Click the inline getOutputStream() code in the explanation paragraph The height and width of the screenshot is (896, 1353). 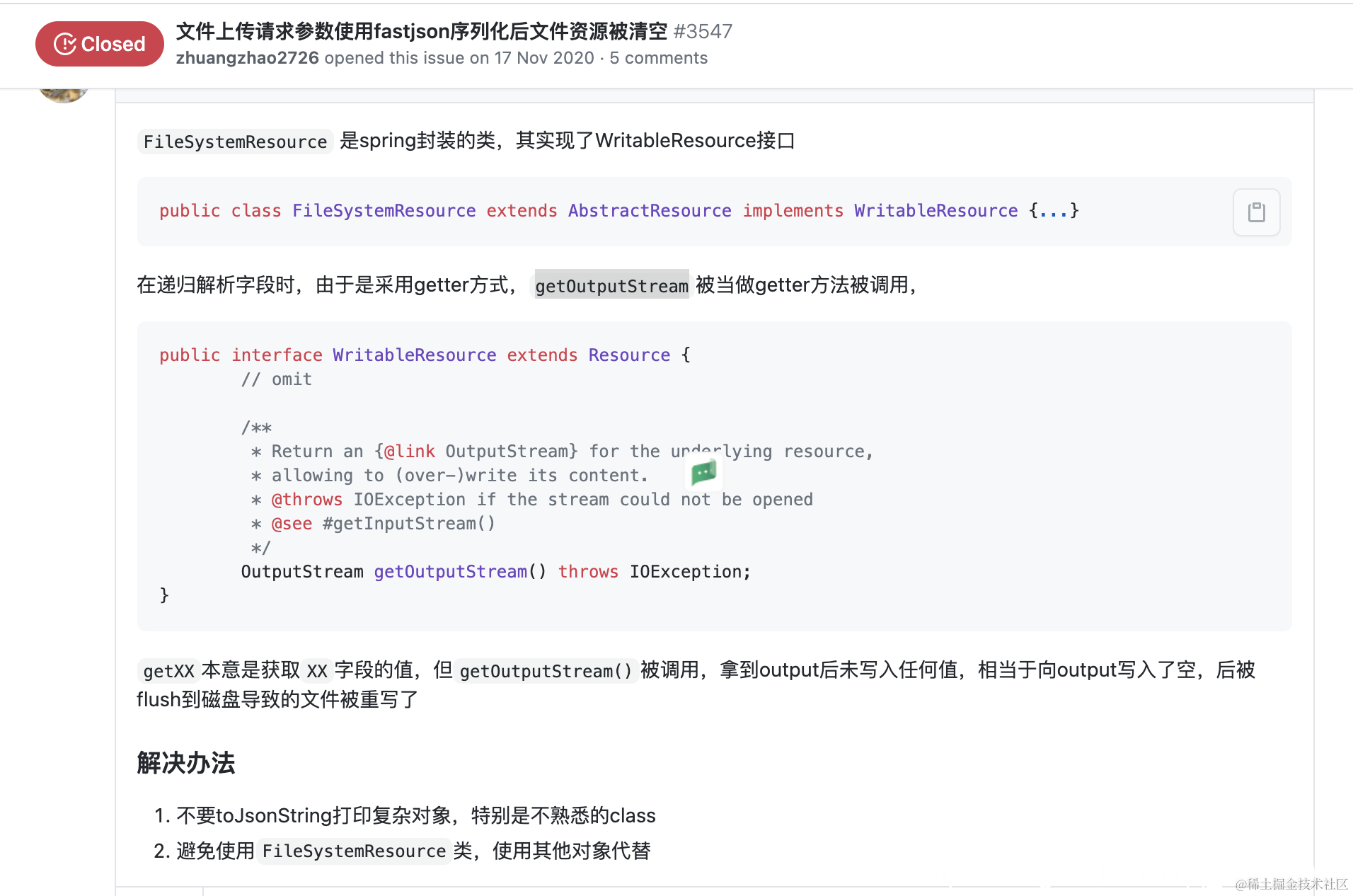(x=546, y=671)
